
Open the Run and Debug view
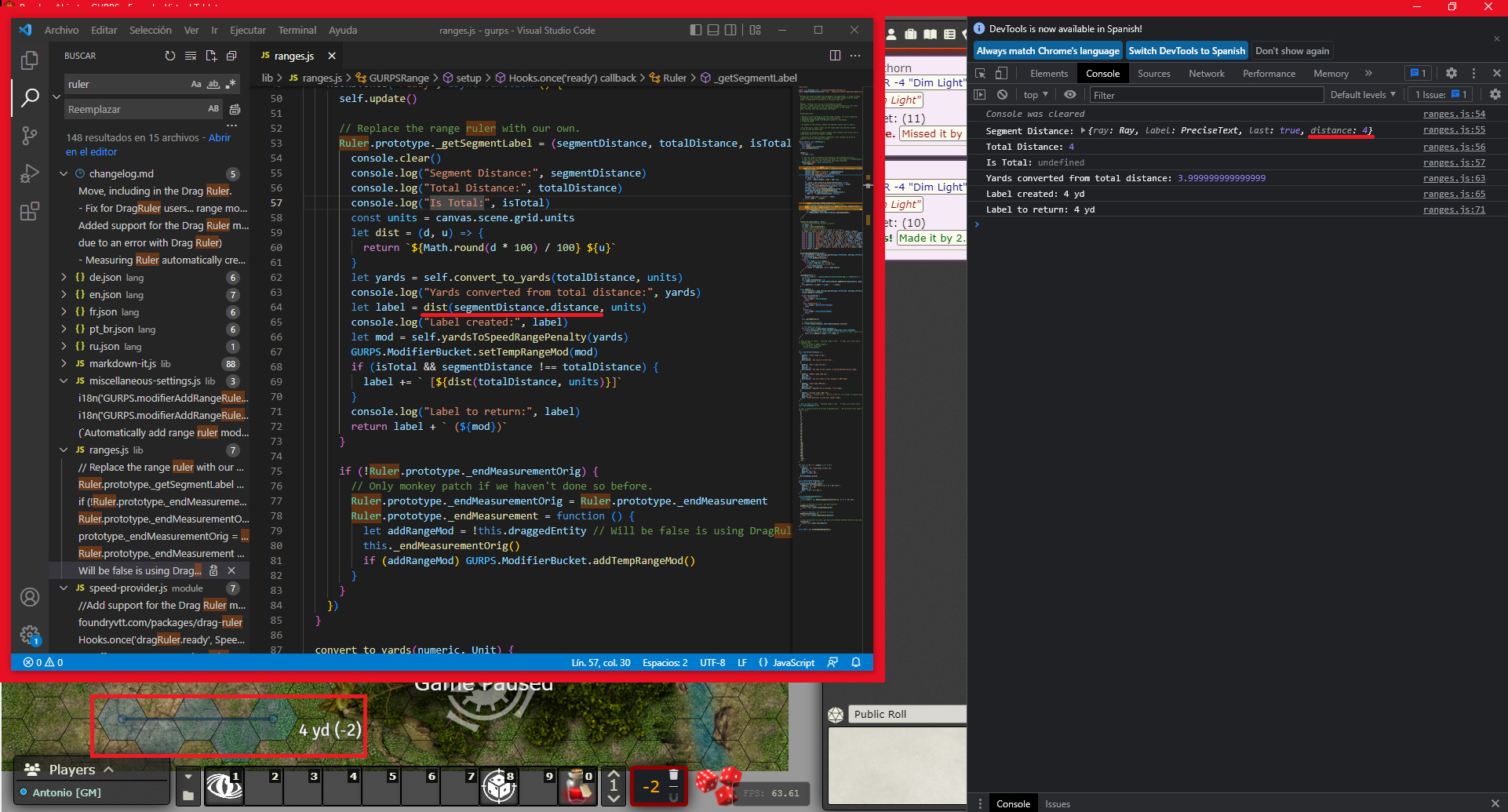[30, 173]
